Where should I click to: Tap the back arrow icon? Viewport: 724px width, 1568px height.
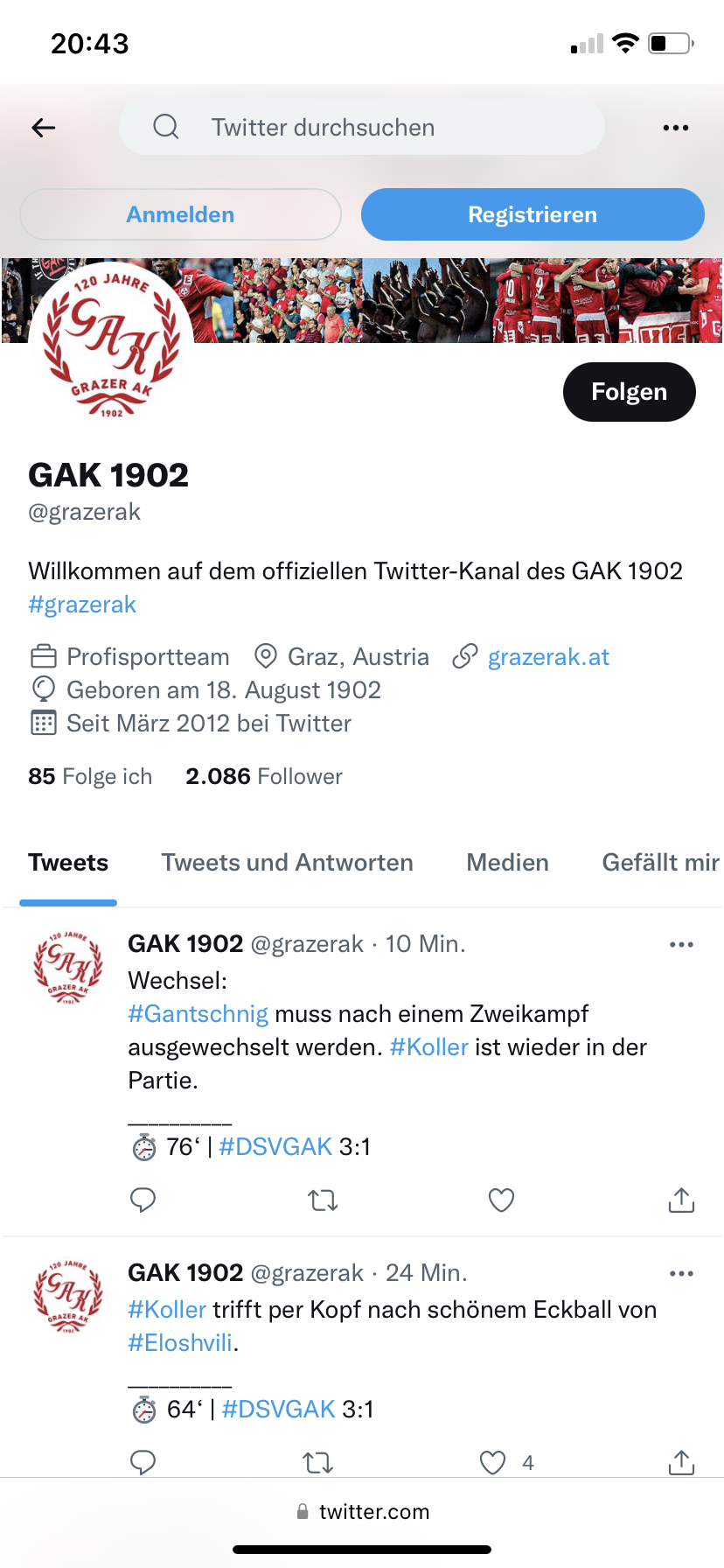(44, 128)
